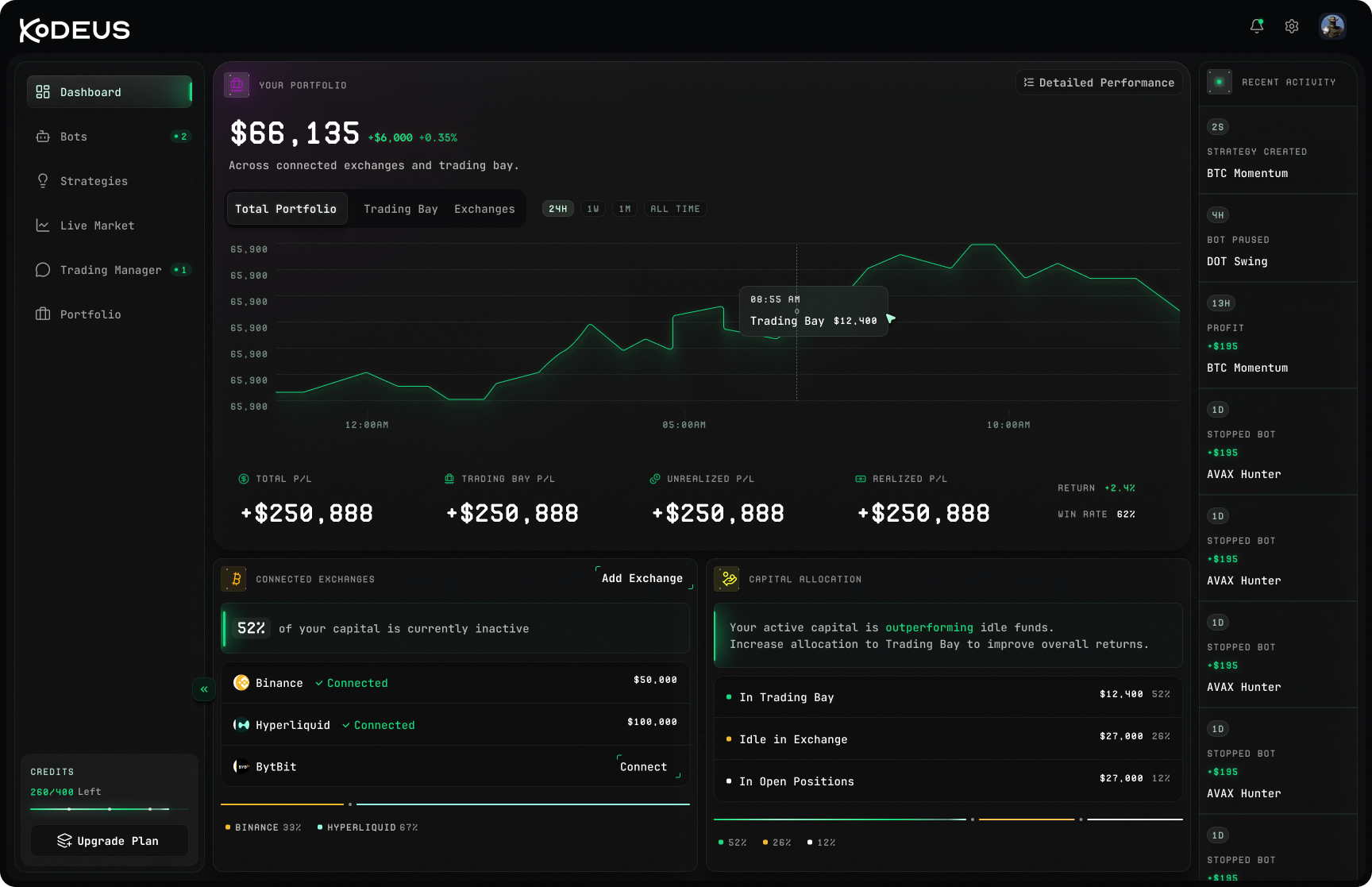Image resolution: width=1372 pixels, height=887 pixels.
Task: Open Detailed Performance
Action: (1099, 83)
